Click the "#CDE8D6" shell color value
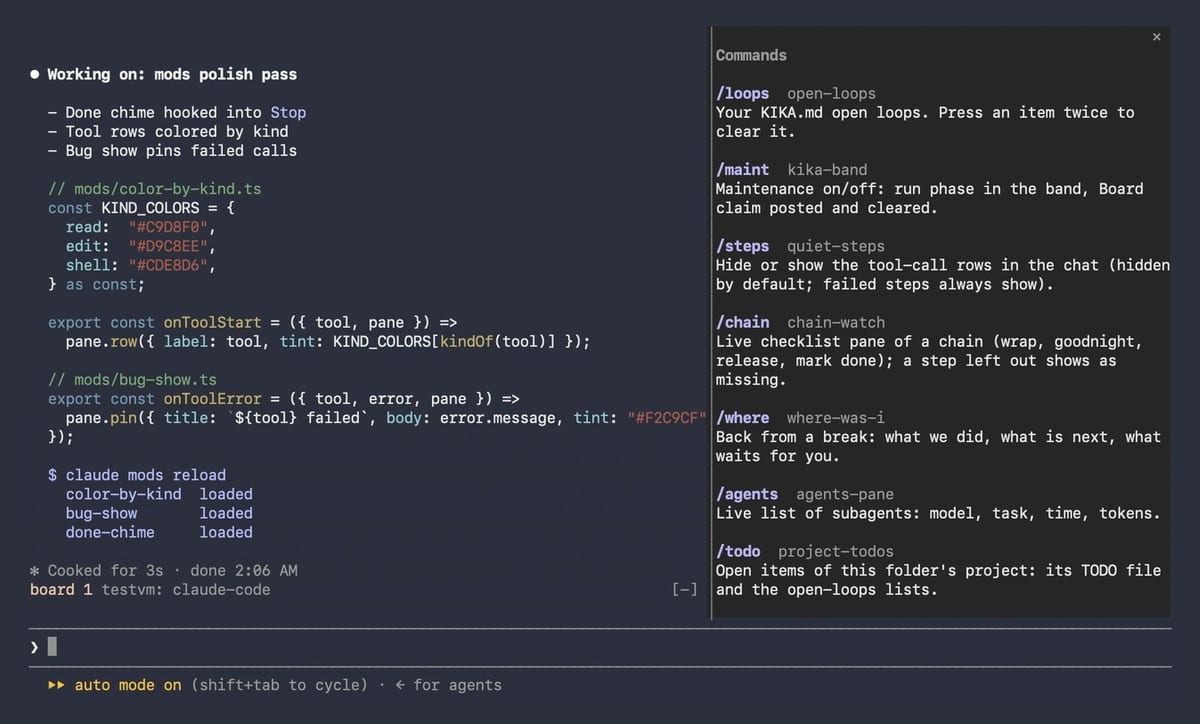 tap(168, 265)
